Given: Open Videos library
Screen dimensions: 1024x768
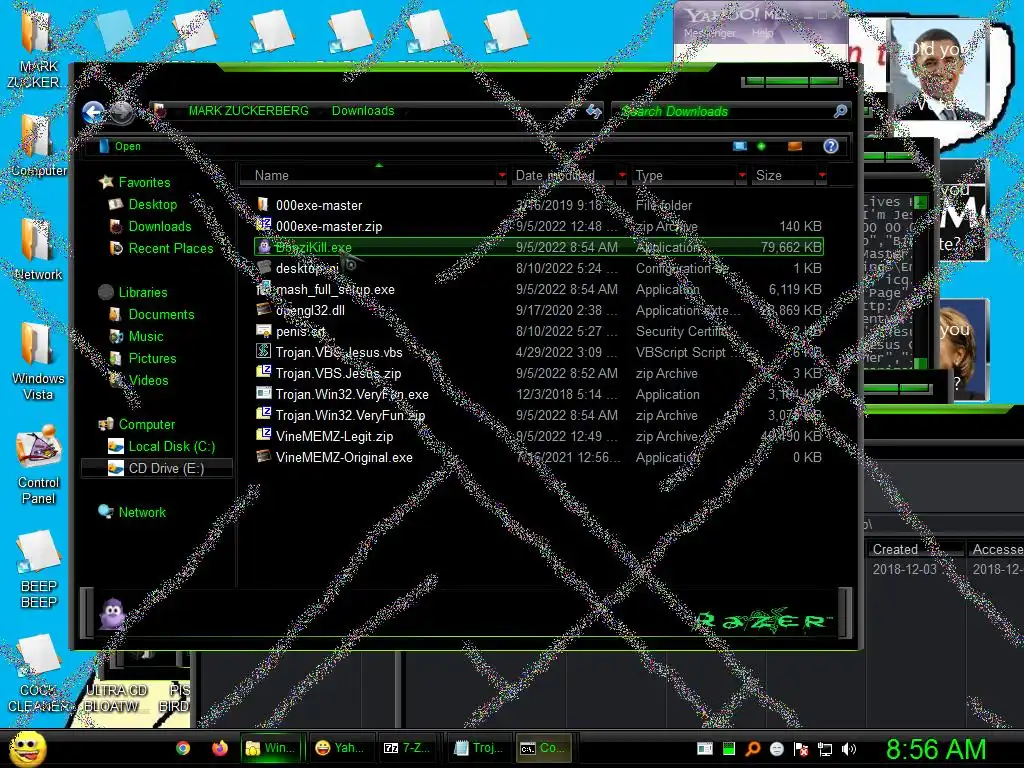Looking at the screenshot, I should pos(148,380).
